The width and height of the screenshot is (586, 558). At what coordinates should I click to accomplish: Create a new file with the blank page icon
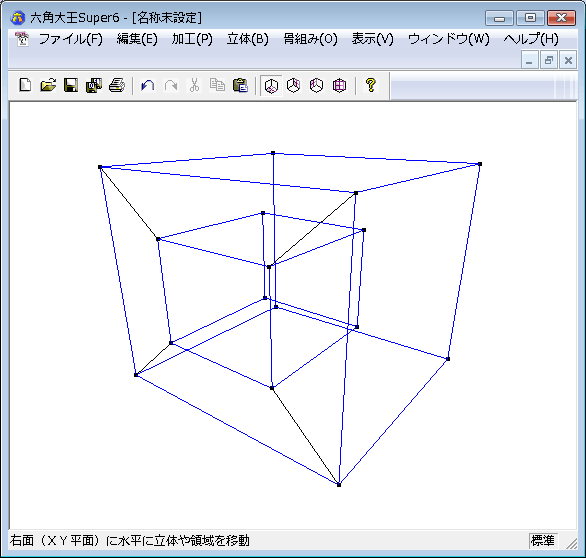25,86
